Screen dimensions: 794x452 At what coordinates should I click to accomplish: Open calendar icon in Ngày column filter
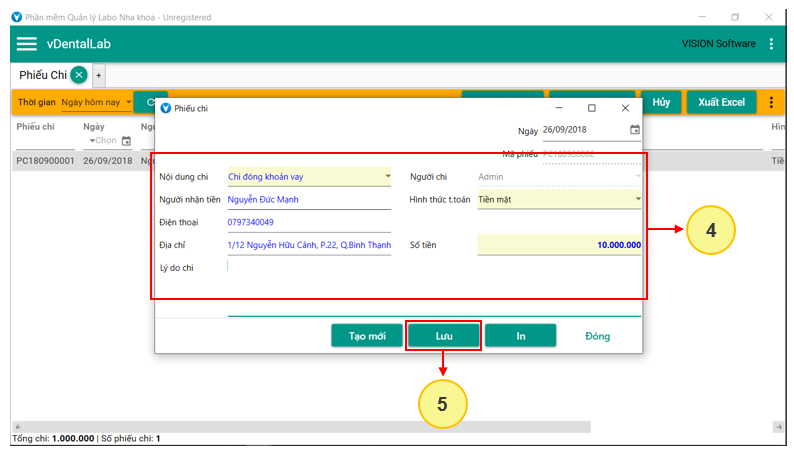126,141
